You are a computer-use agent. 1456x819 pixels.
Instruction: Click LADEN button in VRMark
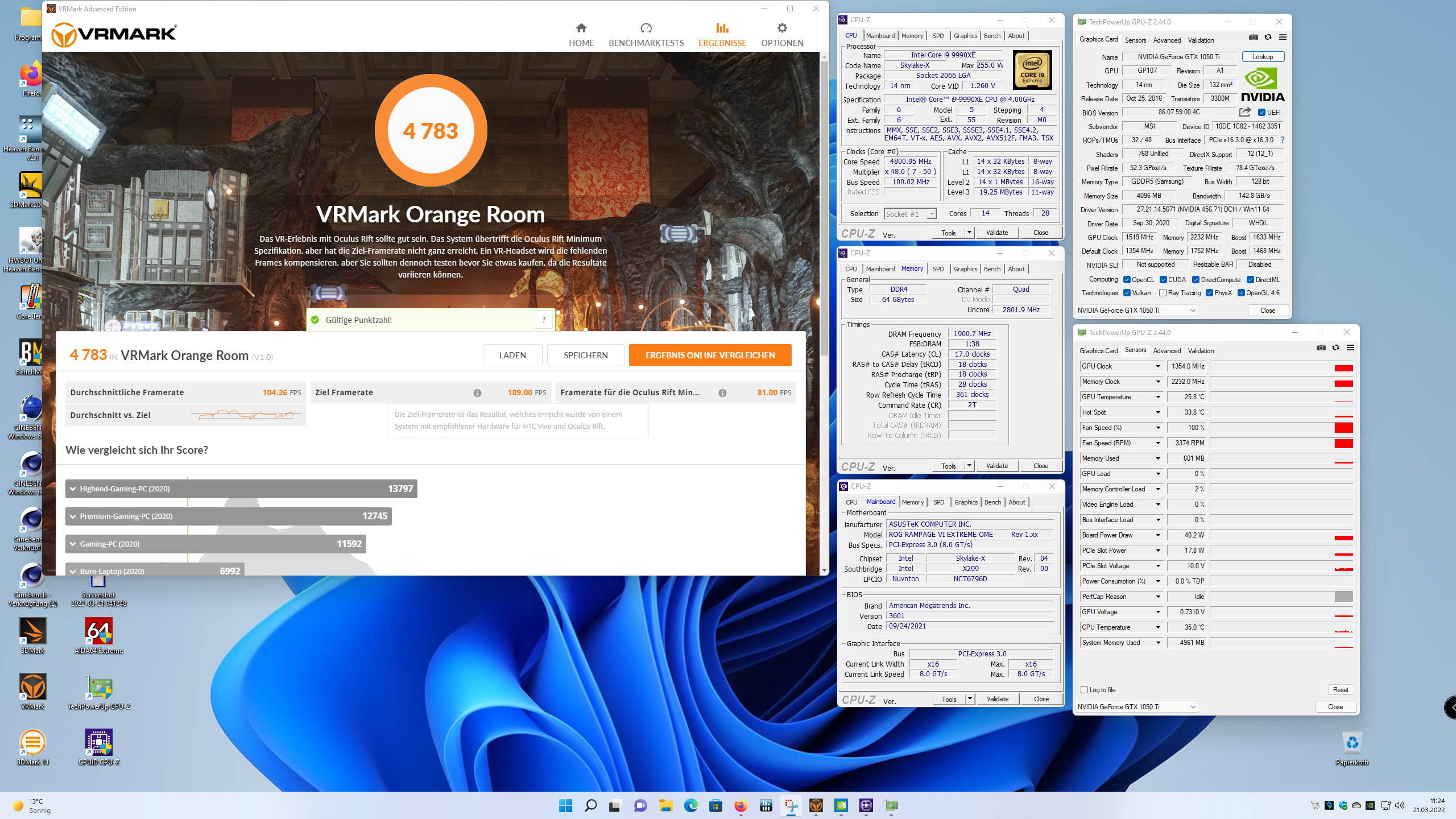(512, 355)
